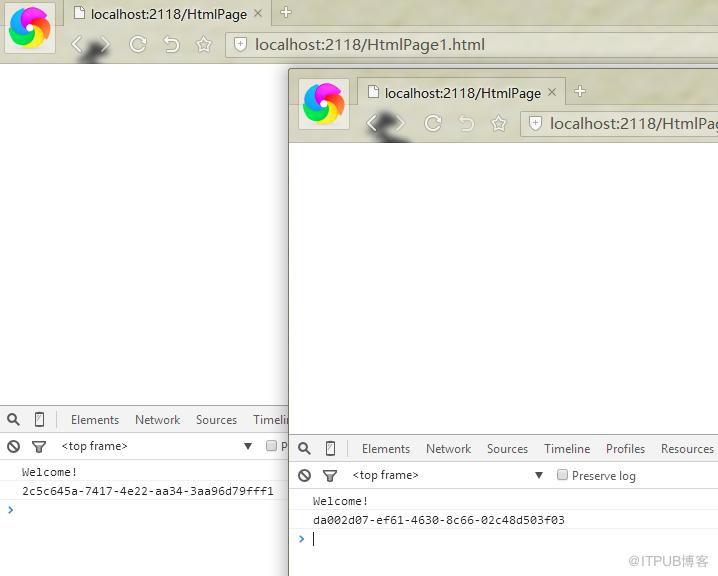Bookmark HtmlPage1.html with the star icon
Screen dimensions: 718x576
pos(204,44)
